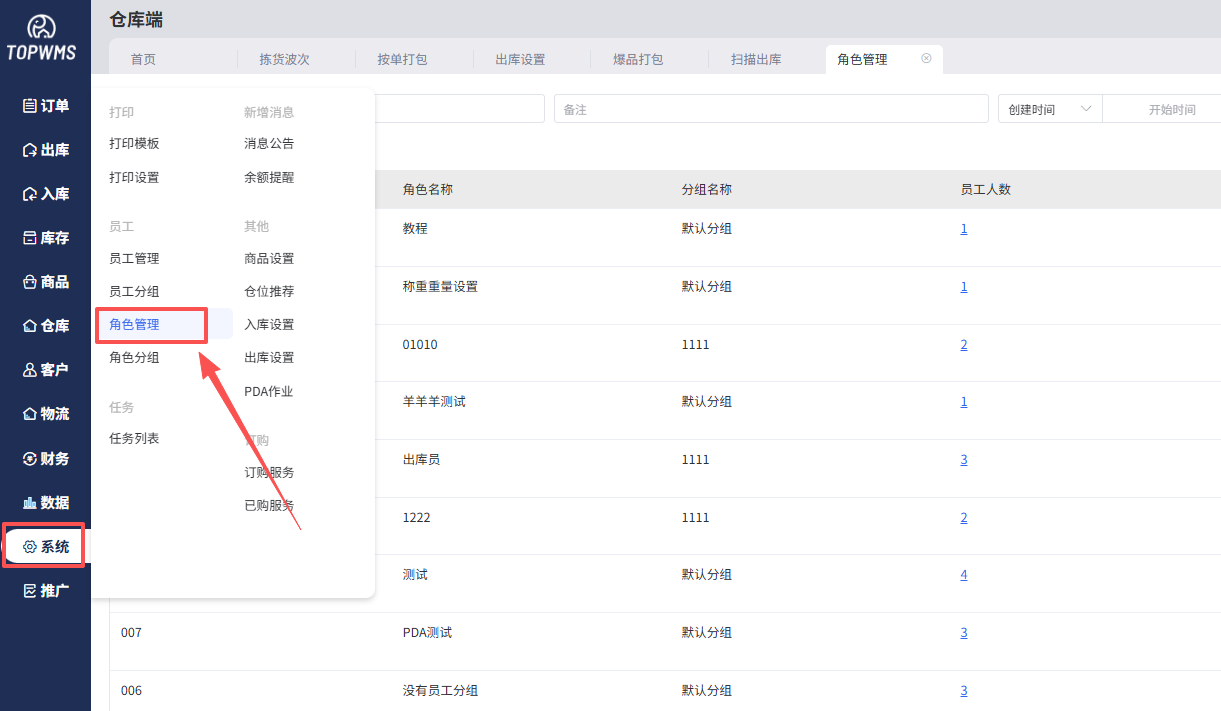The width and height of the screenshot is (1221, 711).
Task: Click employee count link for PDA测试
Action: [x=964, y=633]
